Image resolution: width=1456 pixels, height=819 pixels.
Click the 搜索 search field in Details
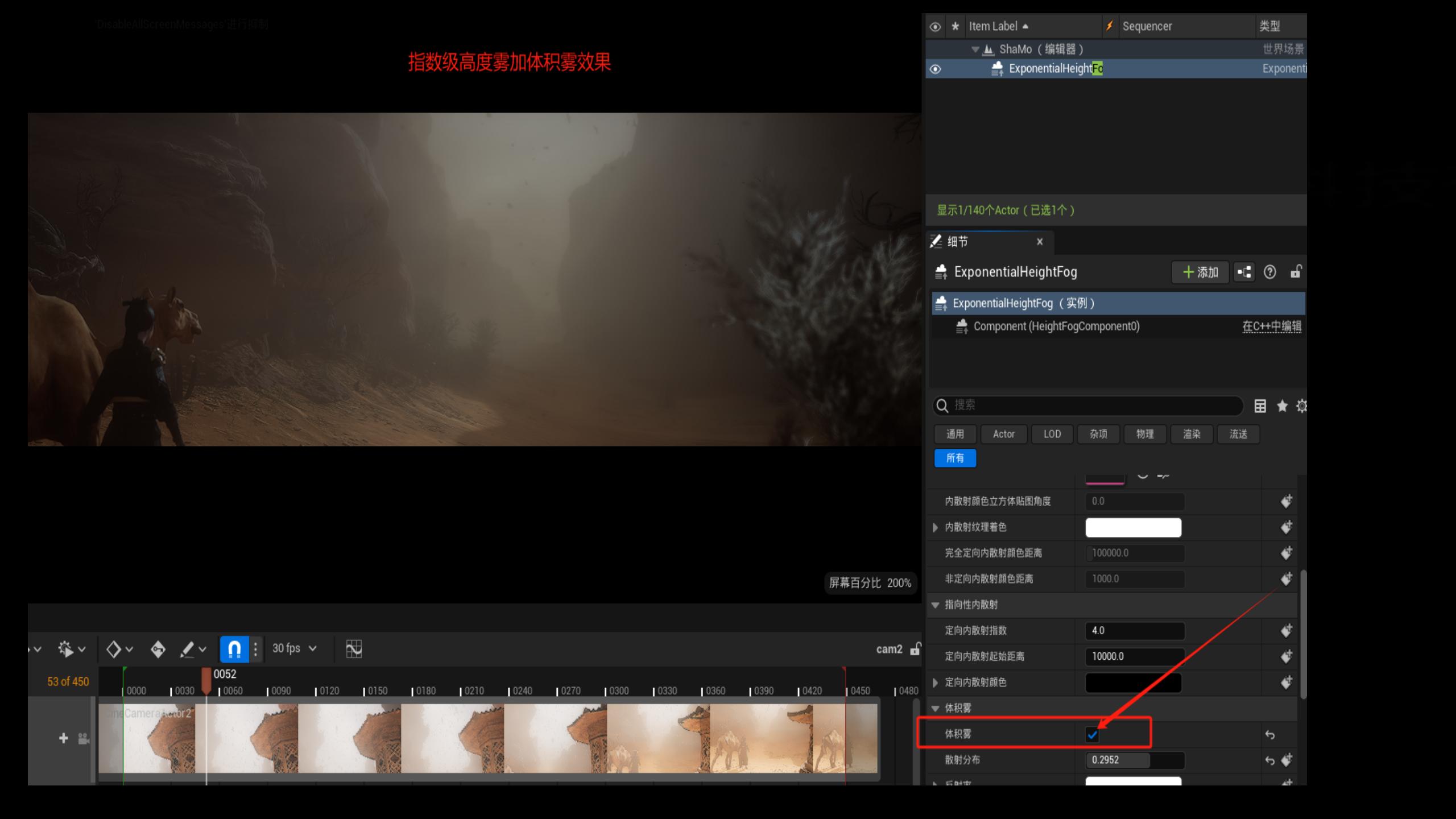tap(1087, 406)
